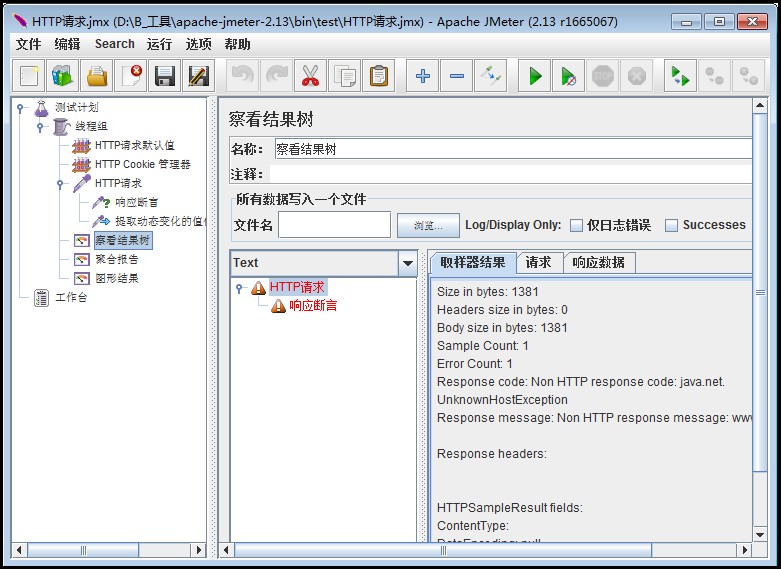
Task: Click the 文件名 filename input field
Action: tap(334, 225)
